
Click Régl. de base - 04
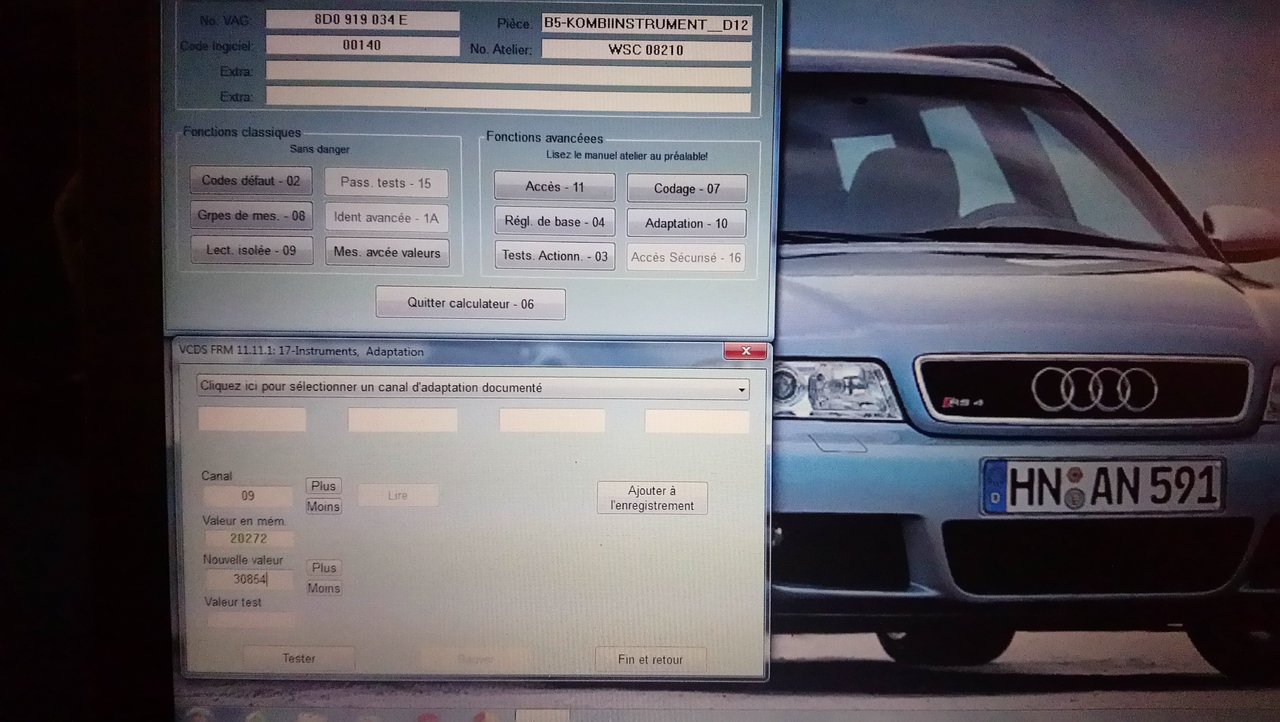[x=554, y=222]
